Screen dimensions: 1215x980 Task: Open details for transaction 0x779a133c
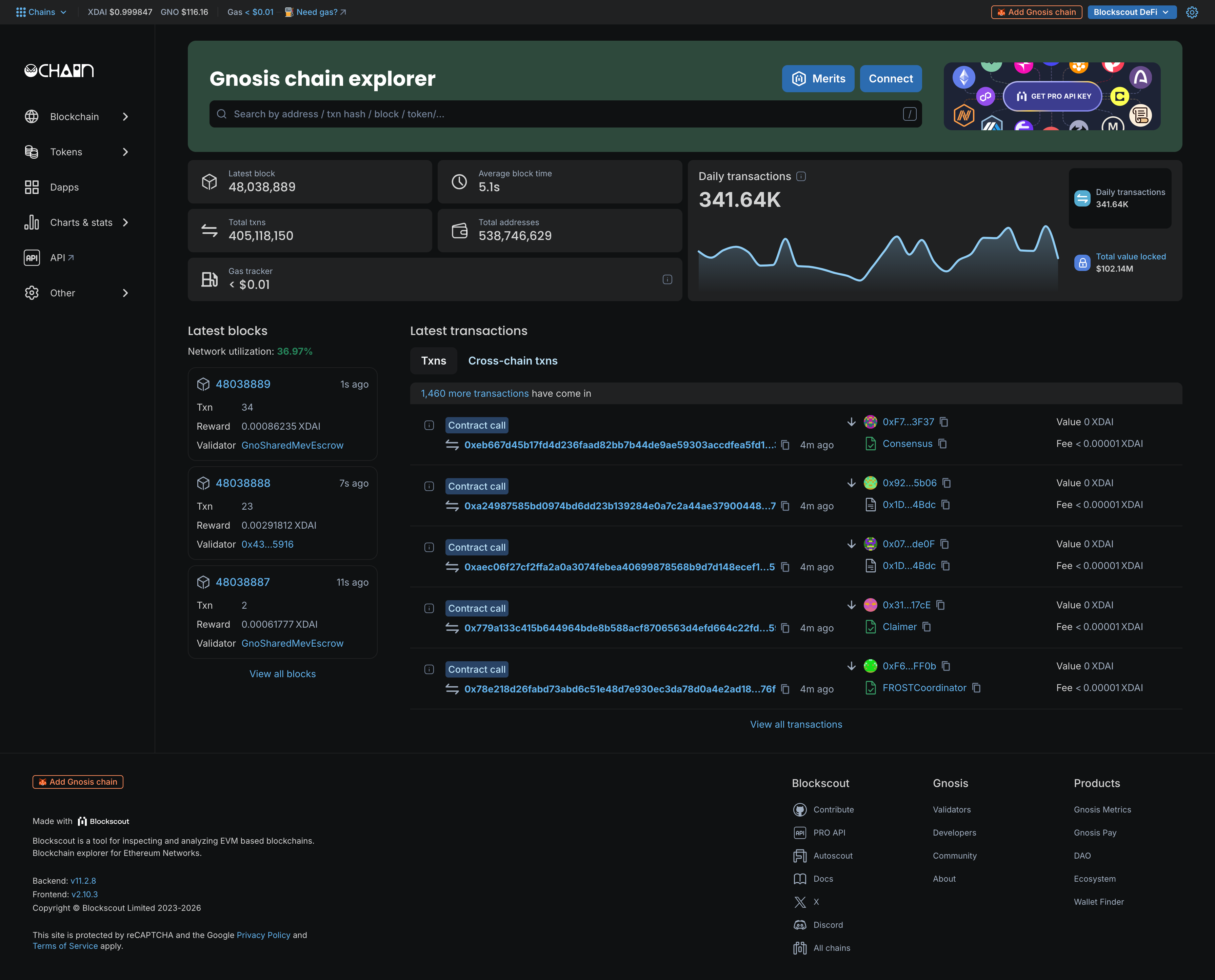coord(429,608)
